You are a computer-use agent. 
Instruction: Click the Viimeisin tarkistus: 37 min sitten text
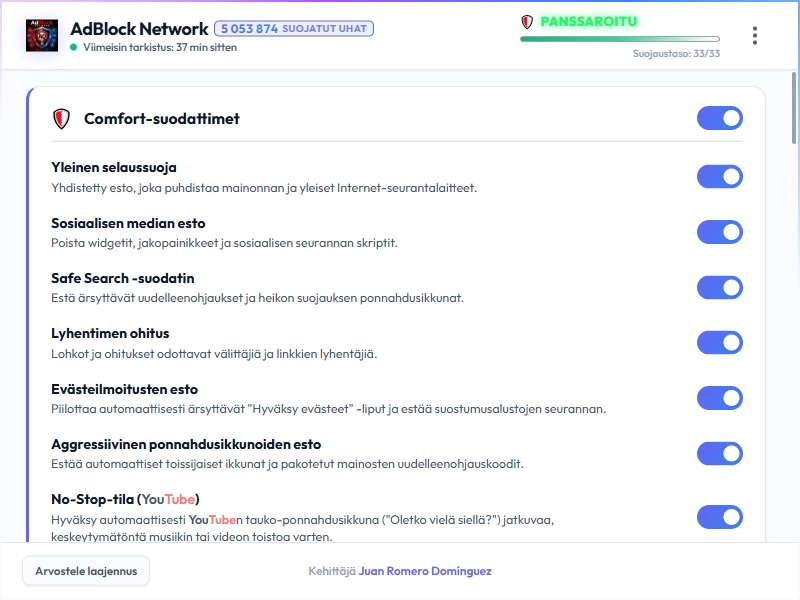(x=160, y=47)
